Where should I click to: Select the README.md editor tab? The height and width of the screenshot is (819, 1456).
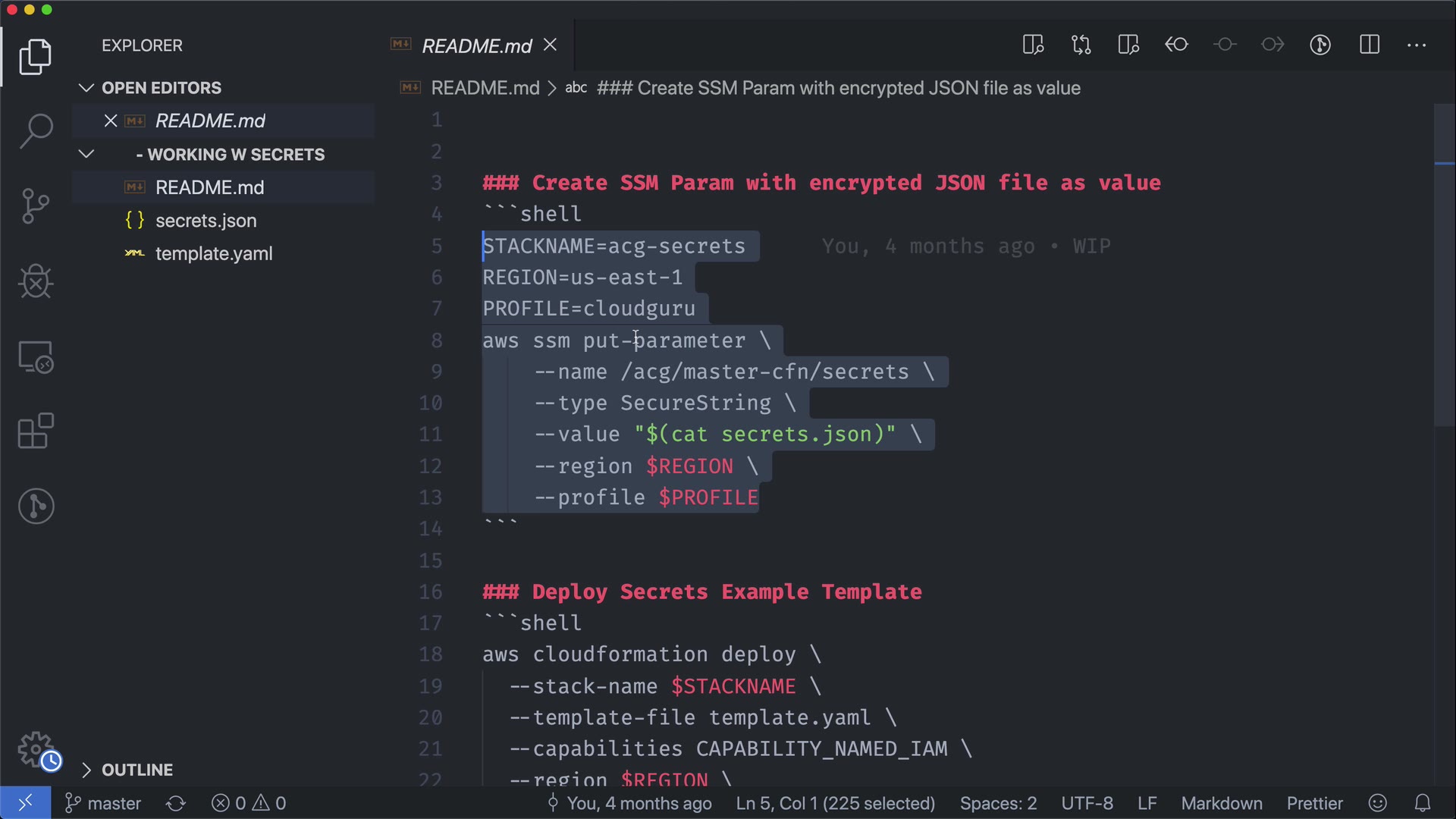coord(475,46)
